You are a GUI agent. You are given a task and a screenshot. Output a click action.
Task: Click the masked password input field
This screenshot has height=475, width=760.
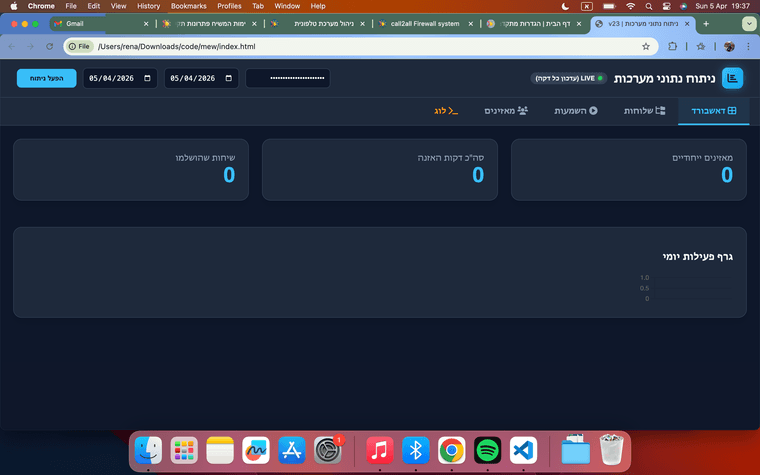tap(288, 78)
